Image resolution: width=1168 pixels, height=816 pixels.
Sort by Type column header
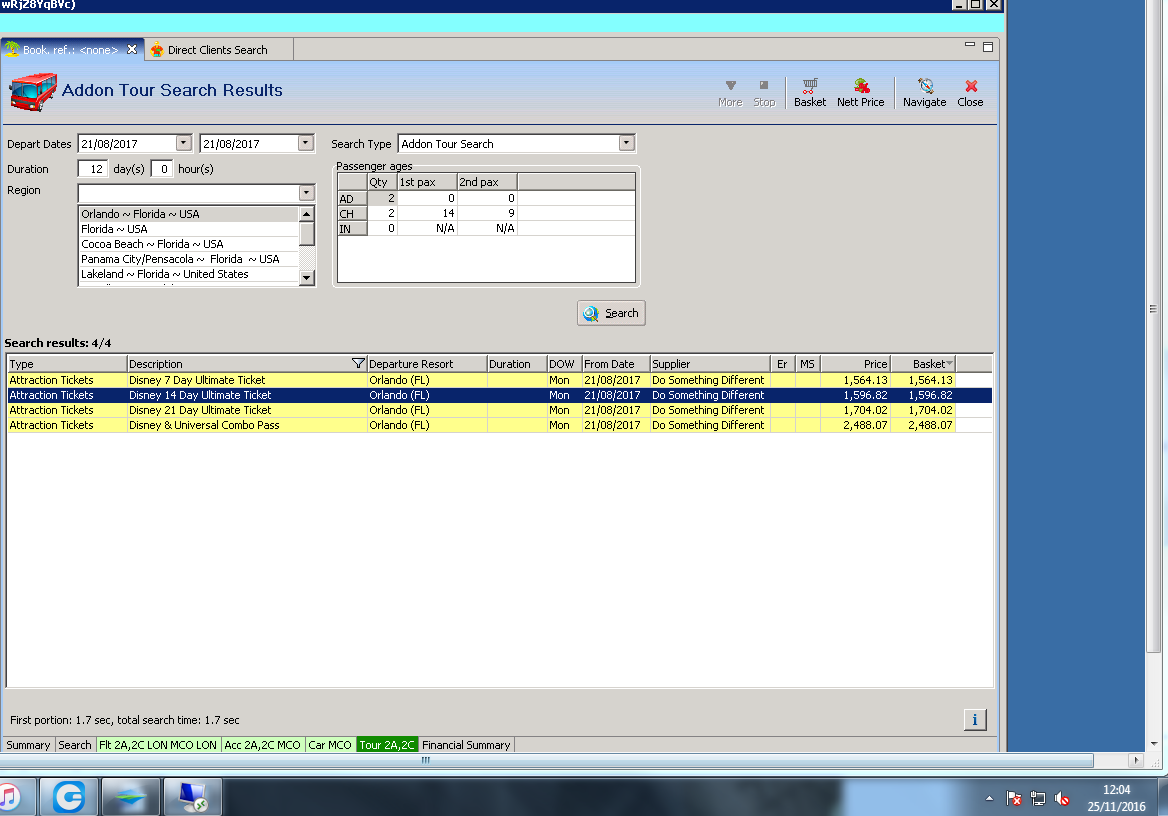(67, 364)
